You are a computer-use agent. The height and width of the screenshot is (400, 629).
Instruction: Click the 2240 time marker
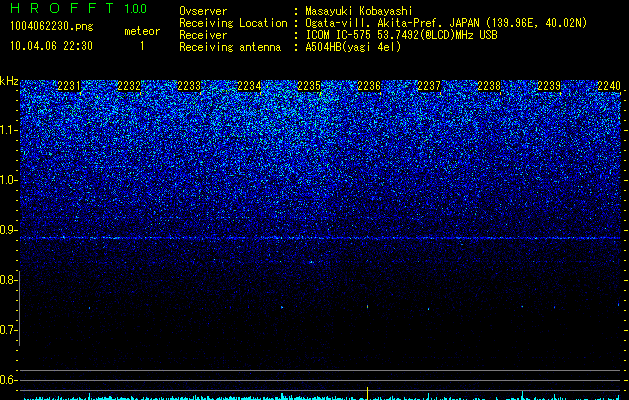[x=609, y=86]
